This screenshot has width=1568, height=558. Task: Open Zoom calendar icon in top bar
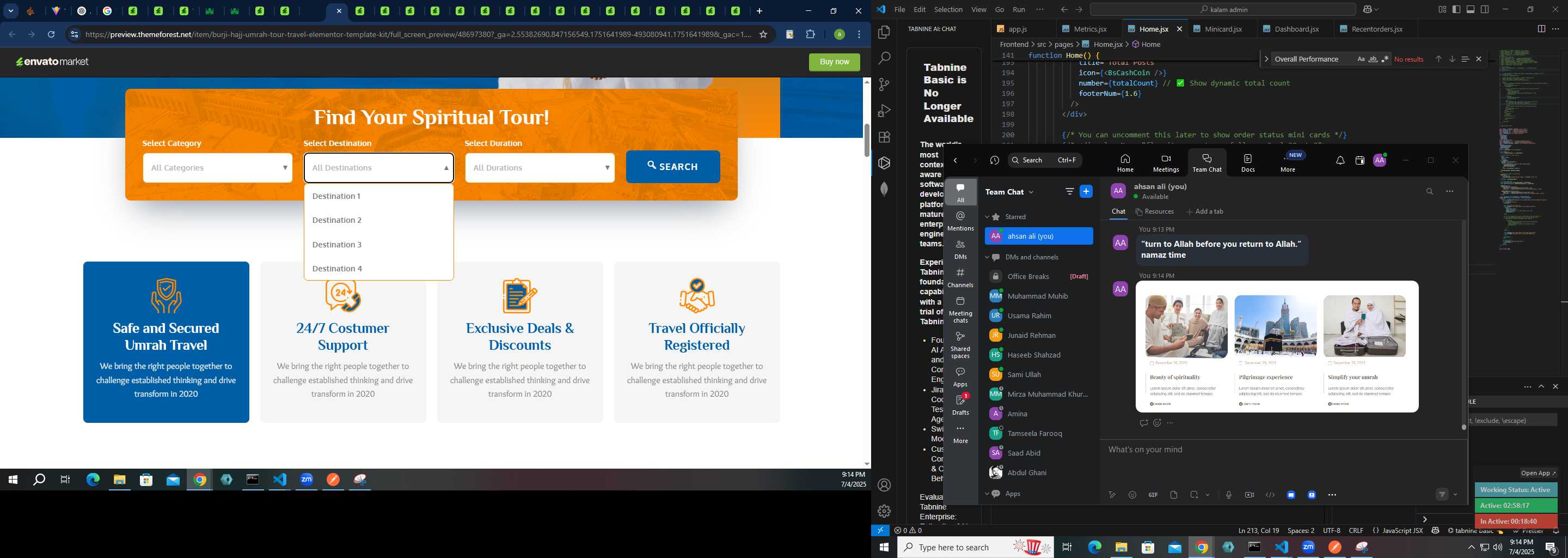pyautogui.click(x=1360, y=161)
